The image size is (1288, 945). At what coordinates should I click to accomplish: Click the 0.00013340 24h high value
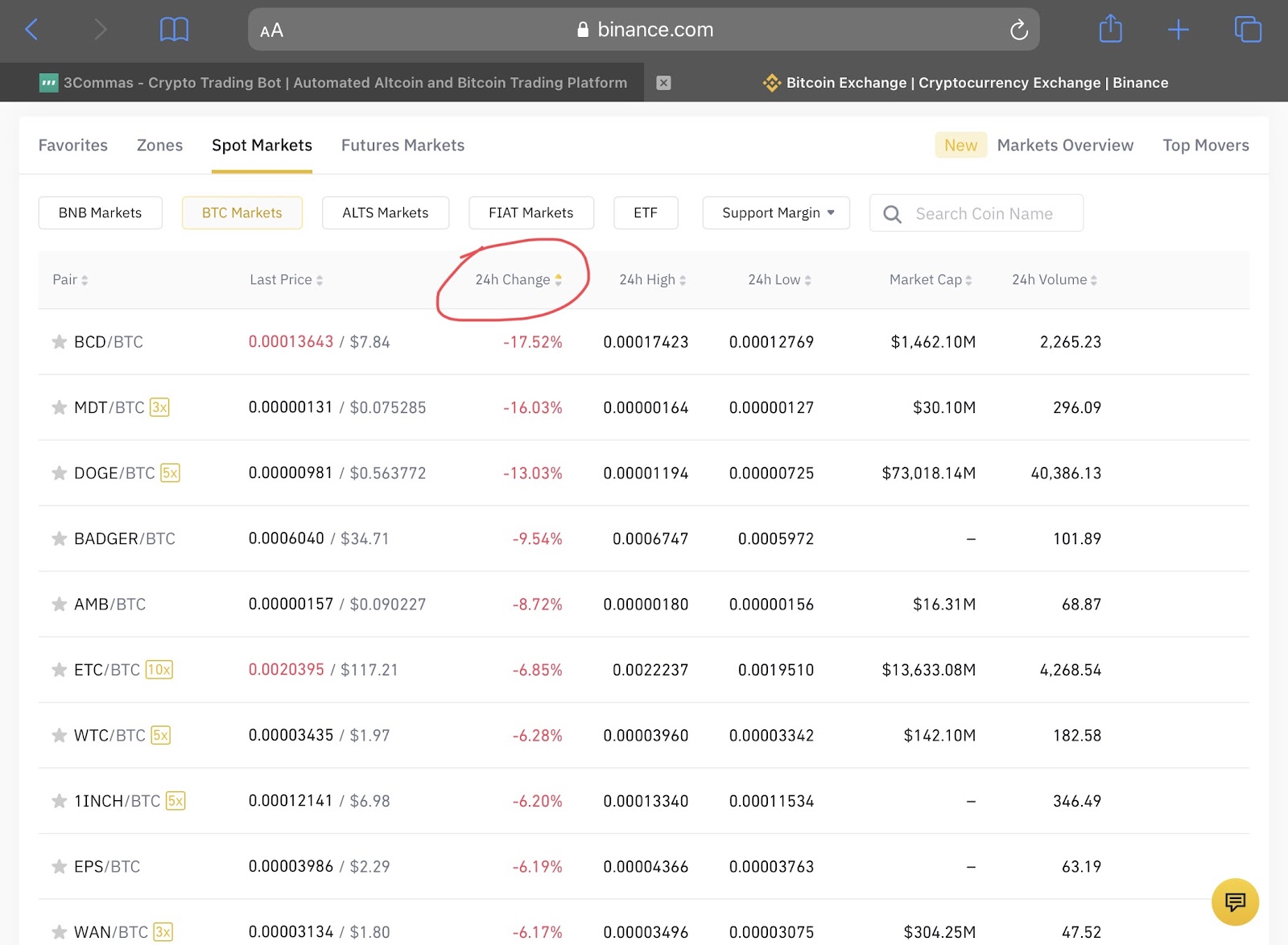pos(646,801)
